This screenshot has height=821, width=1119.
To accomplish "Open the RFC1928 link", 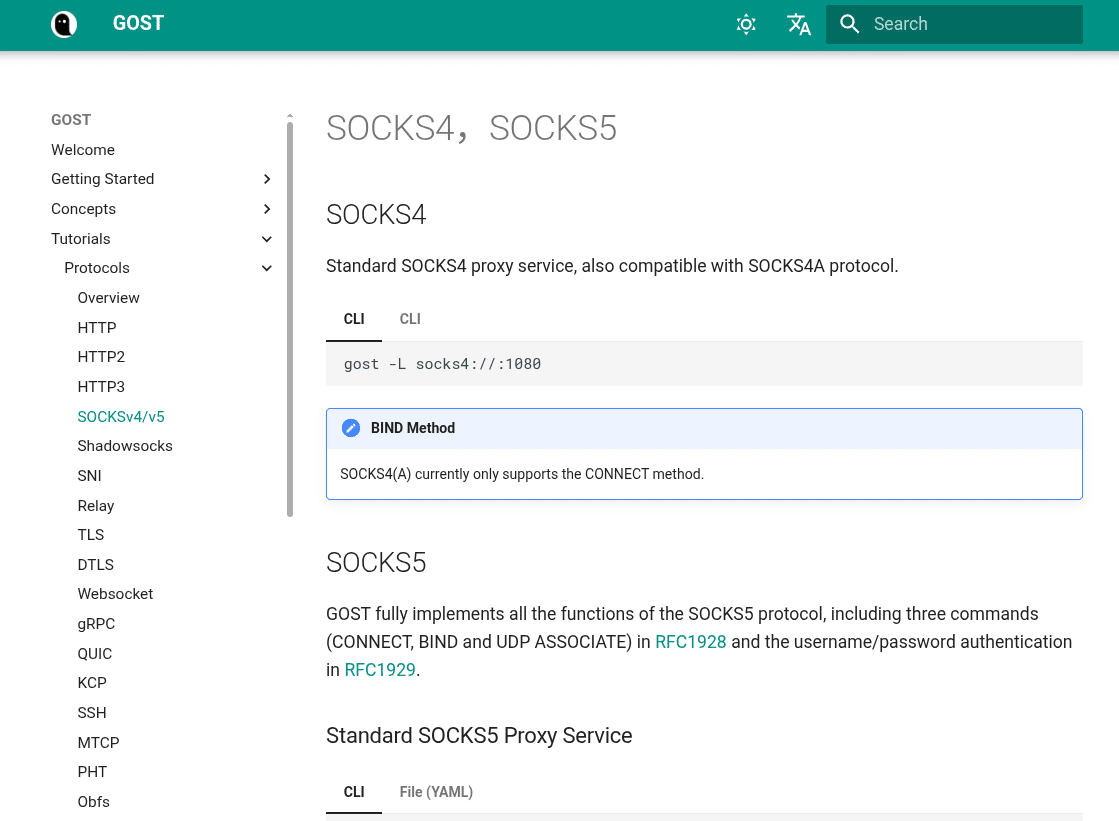I will click(x=690, y=642).
